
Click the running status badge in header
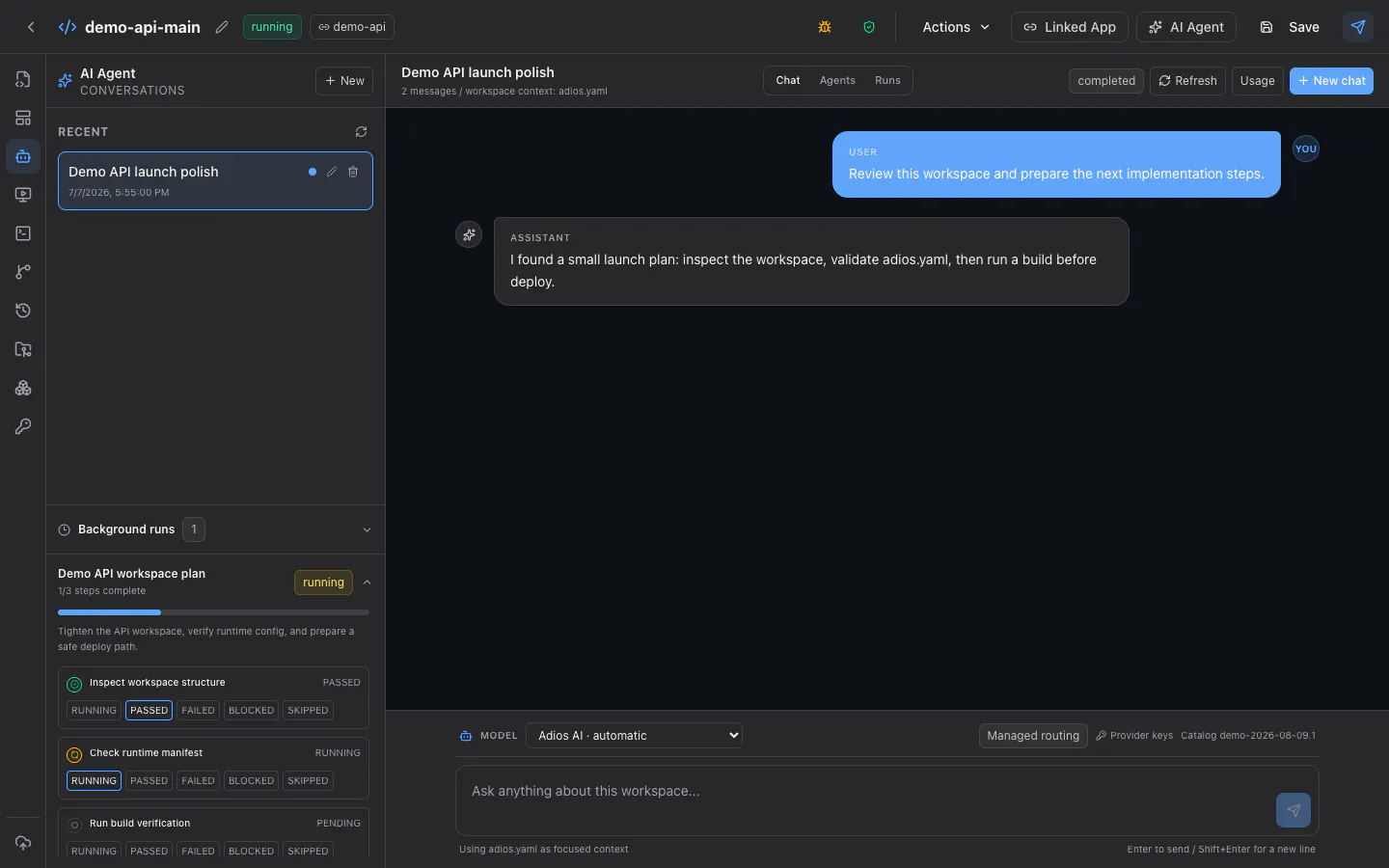pos(272,27)
